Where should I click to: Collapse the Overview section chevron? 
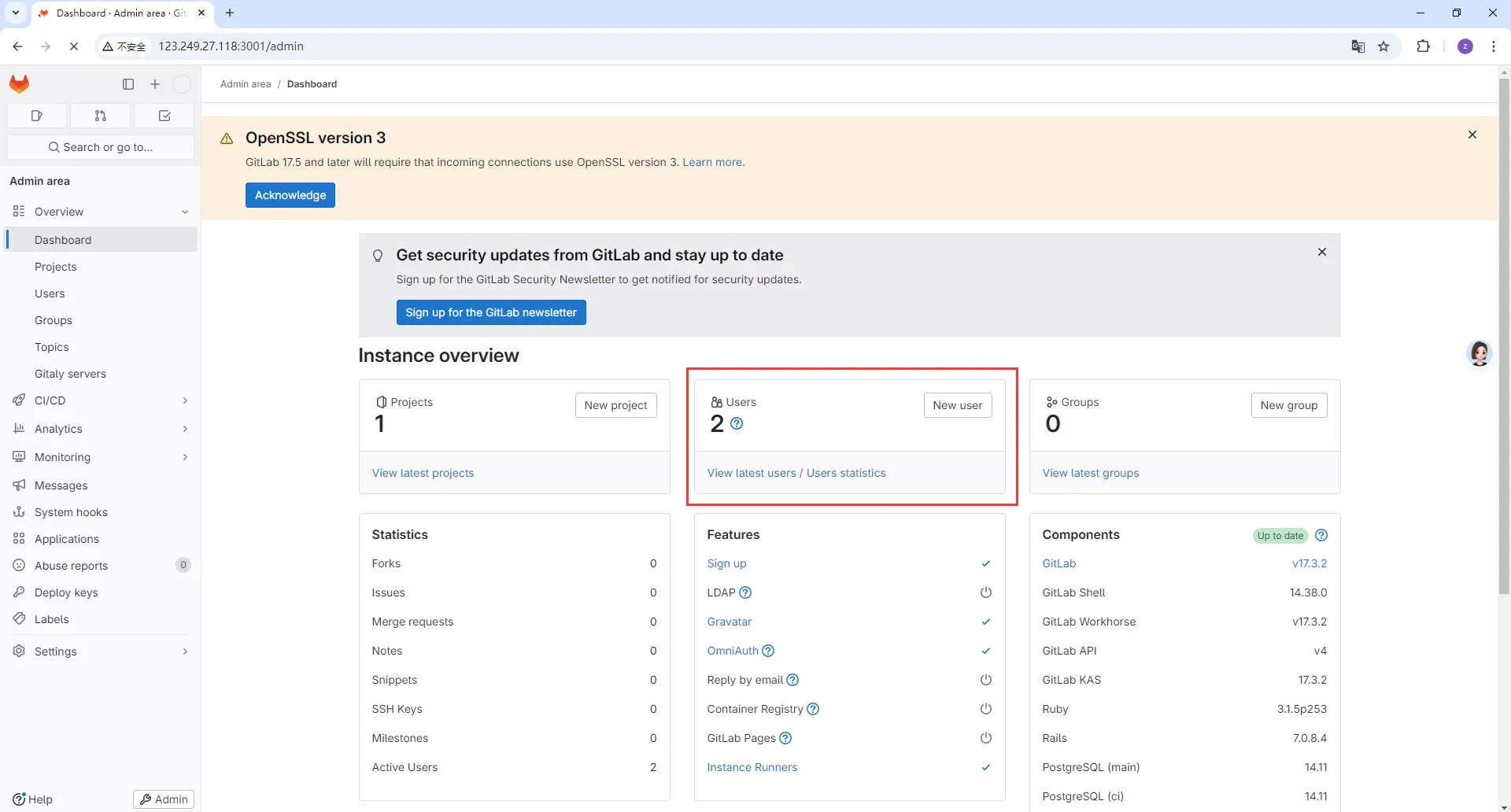click(185, 212)
